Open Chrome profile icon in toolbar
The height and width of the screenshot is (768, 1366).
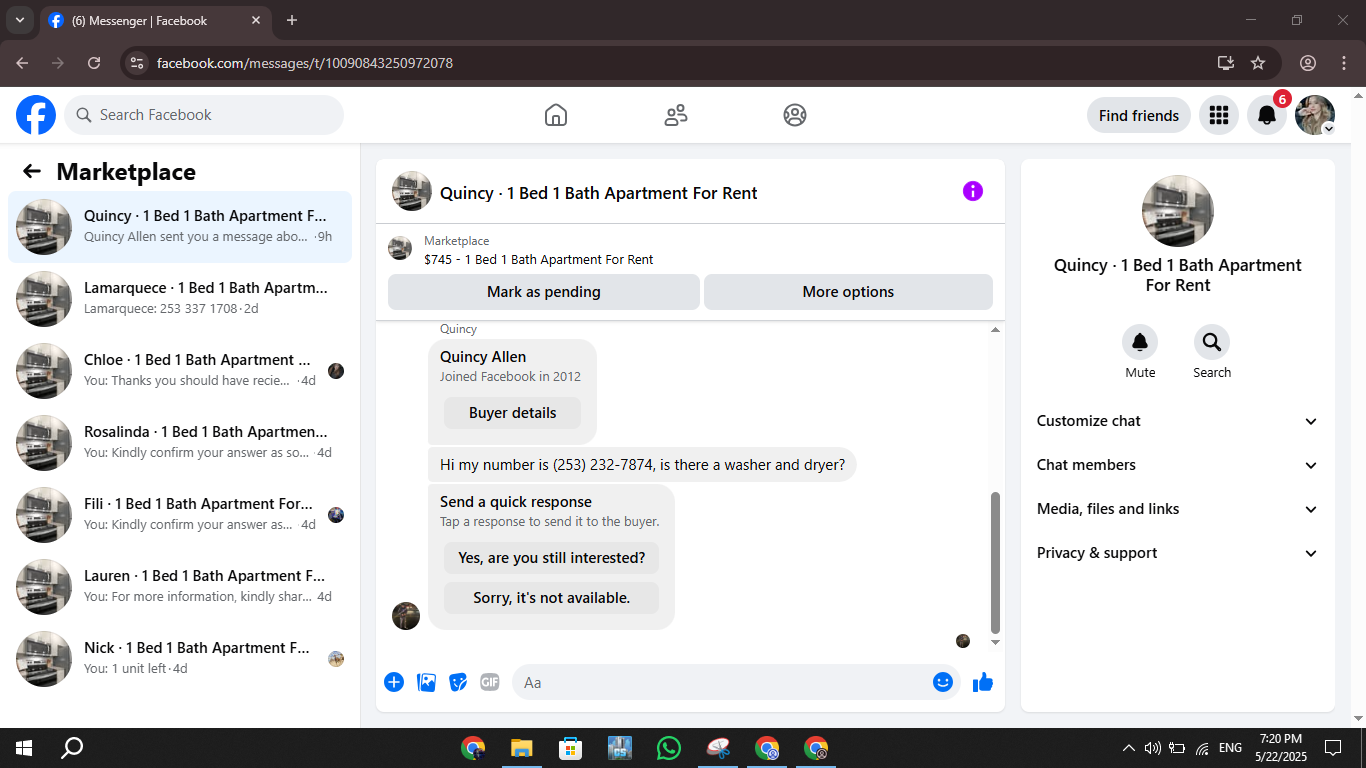pos(1308,63)
